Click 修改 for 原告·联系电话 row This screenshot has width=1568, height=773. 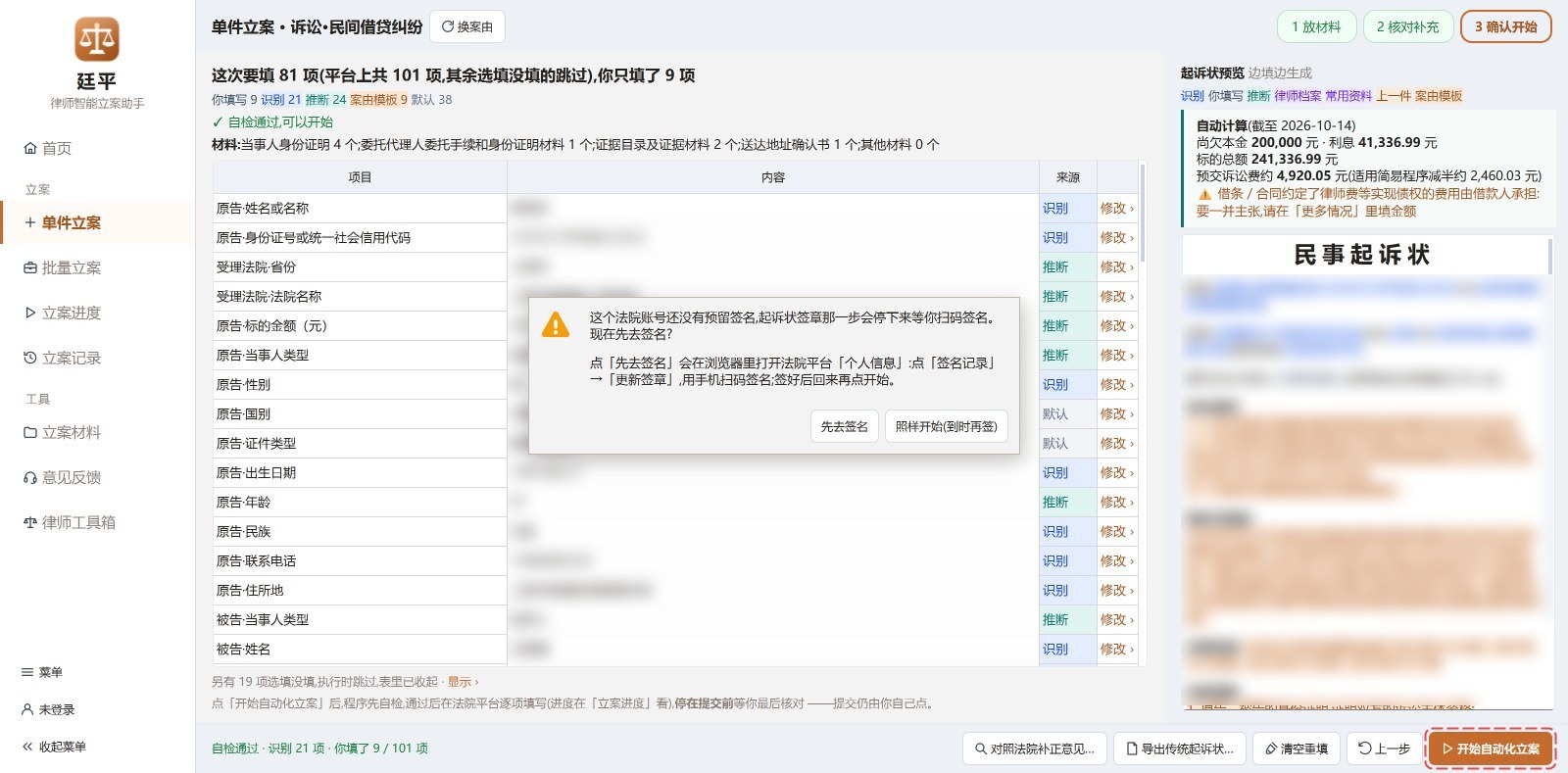(1116, 560)
